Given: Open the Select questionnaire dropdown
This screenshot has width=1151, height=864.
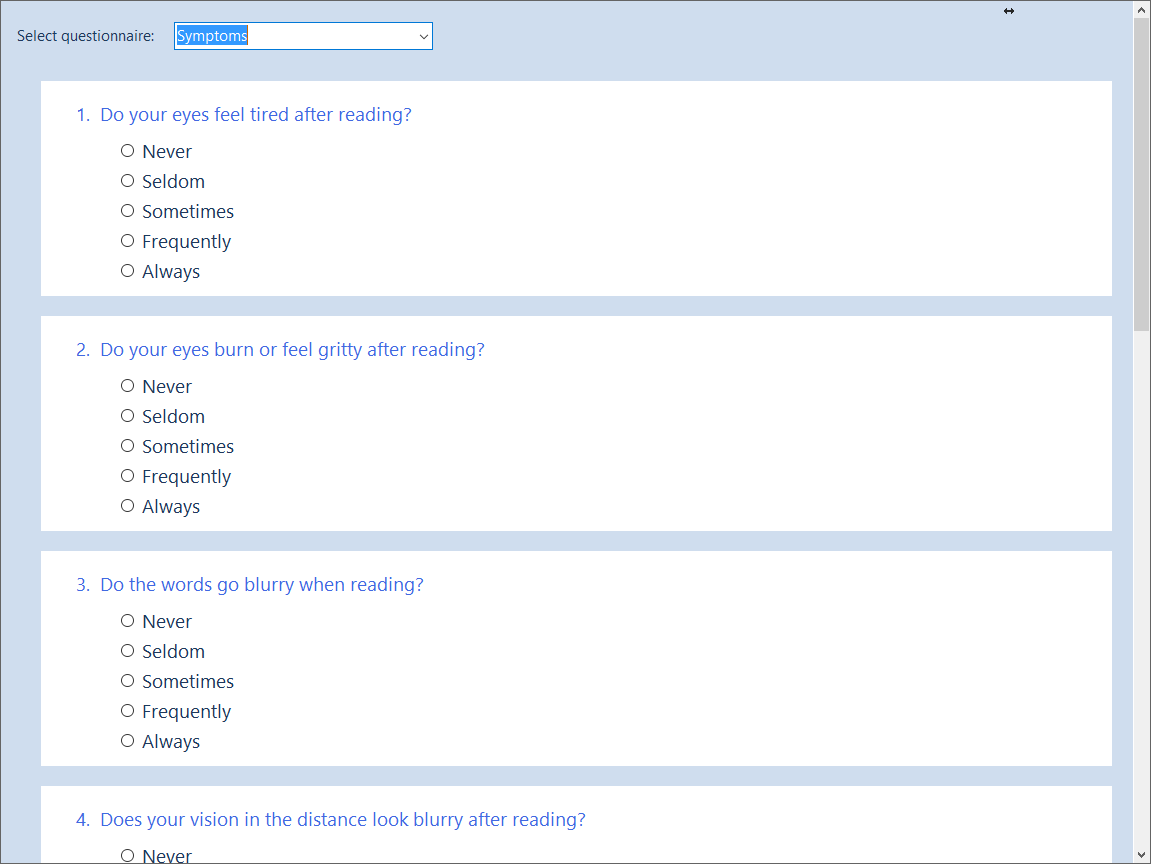Looking at the screenshot, I should 303,36.
